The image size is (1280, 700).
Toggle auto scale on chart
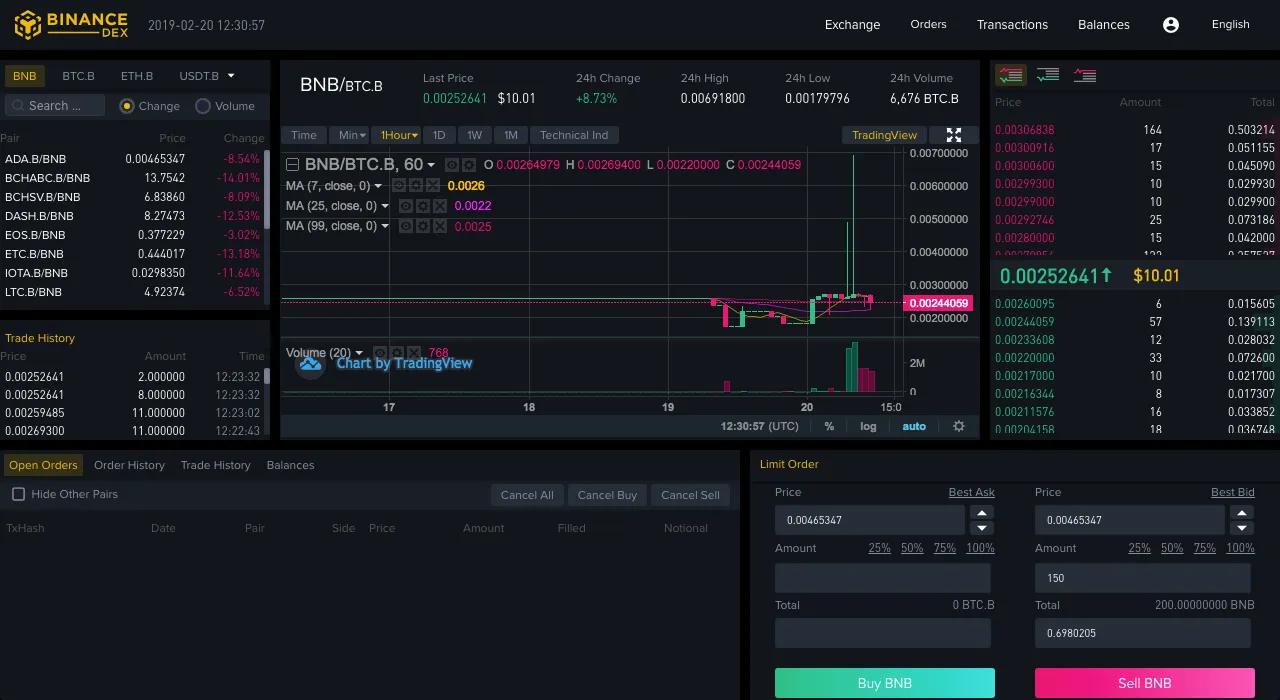[914, 426]
